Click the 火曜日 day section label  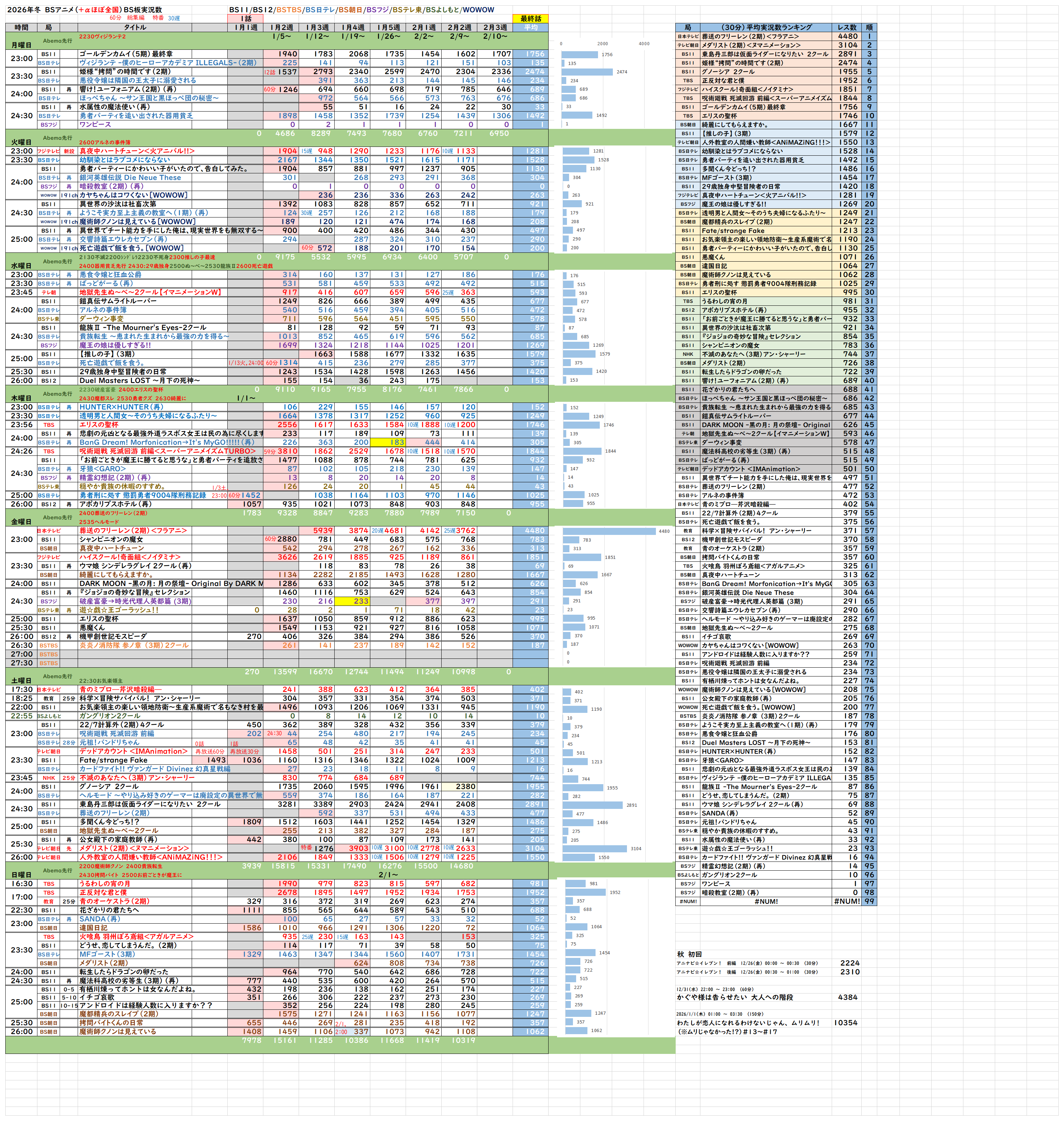tap(22, 142)
